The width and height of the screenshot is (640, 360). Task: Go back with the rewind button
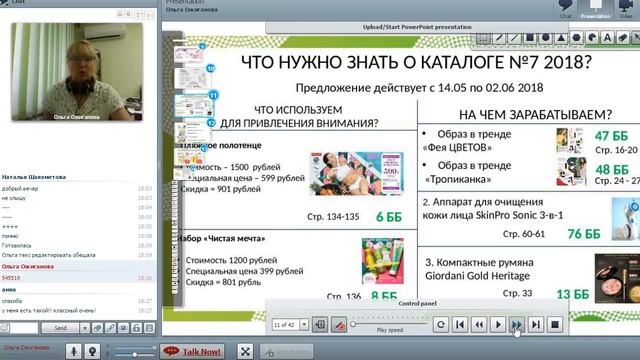(x=479, y=324)
